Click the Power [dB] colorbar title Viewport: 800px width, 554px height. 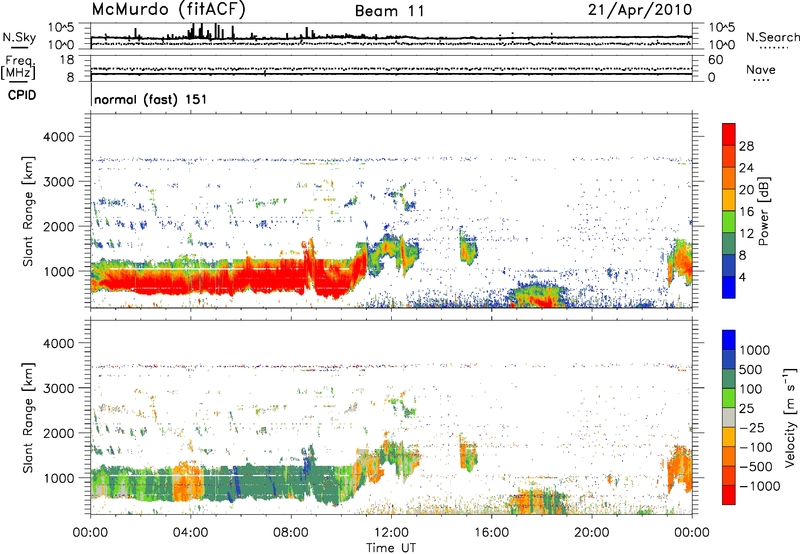(x=763, y=211)
